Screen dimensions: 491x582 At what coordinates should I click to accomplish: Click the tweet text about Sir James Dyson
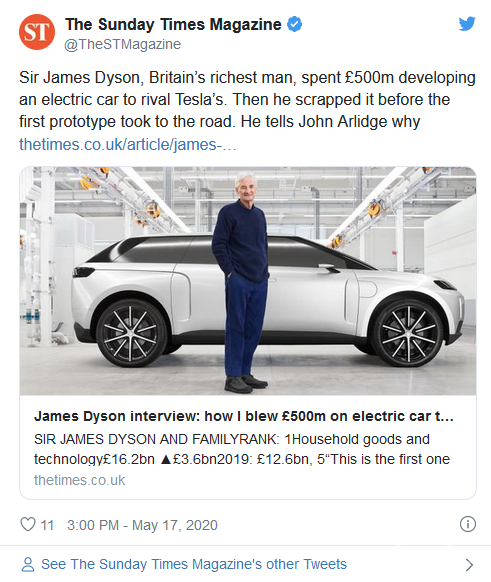[x=247, y=99]
